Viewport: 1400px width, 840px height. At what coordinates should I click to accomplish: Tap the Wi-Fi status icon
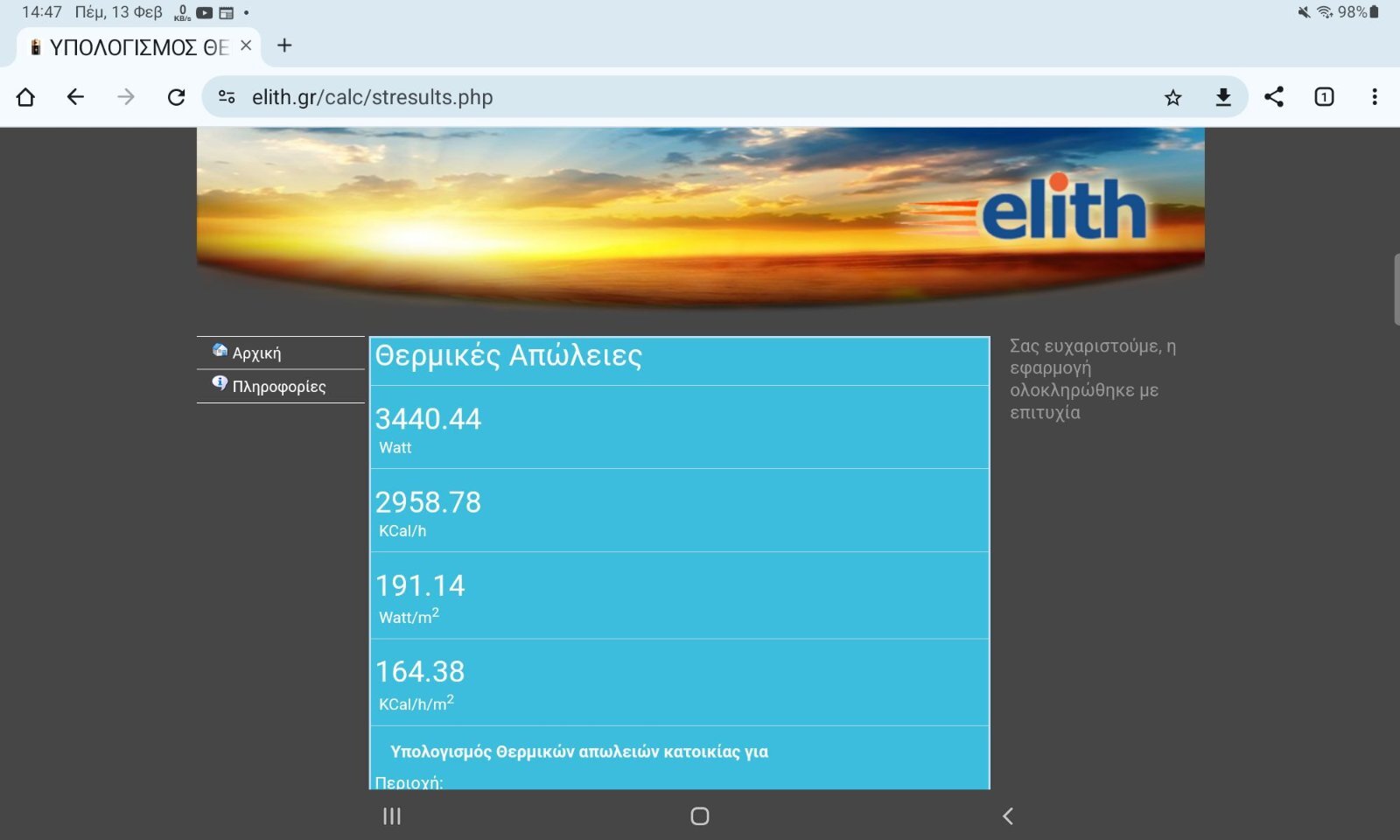point(1325,12)
